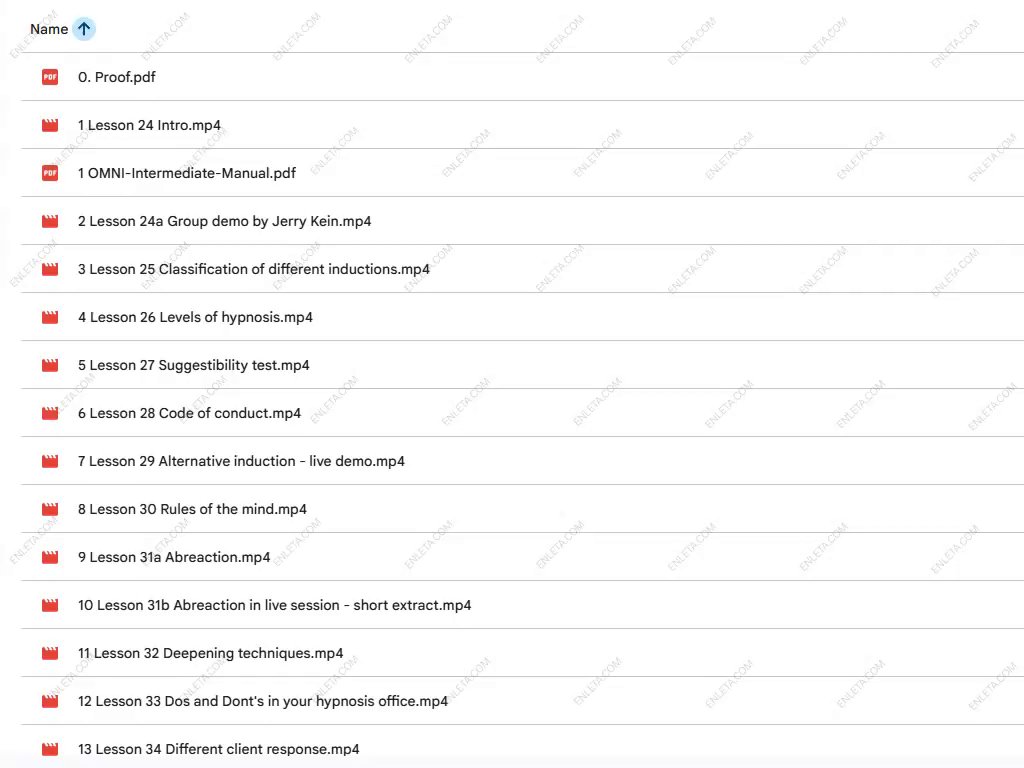Image resolution: width=1024 pixels, height=768 pixels.
Task: Click the video icon for Lesson 24 Intro
Action: (50, 125)
